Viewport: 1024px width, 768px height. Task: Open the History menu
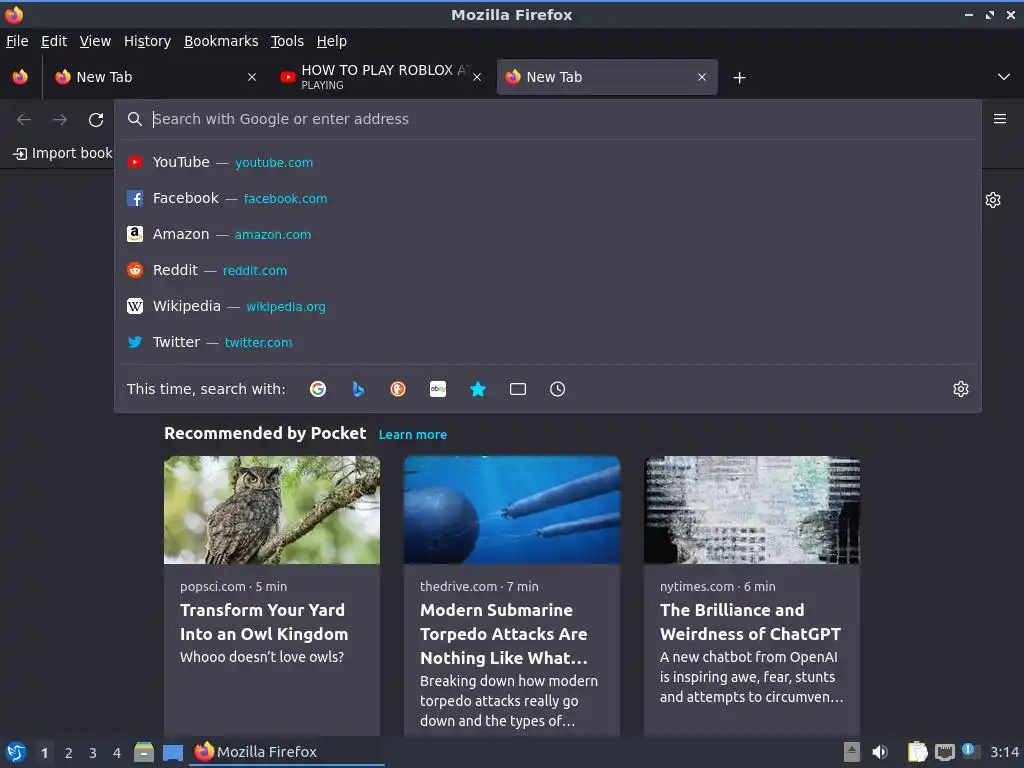tap(148, 41)
